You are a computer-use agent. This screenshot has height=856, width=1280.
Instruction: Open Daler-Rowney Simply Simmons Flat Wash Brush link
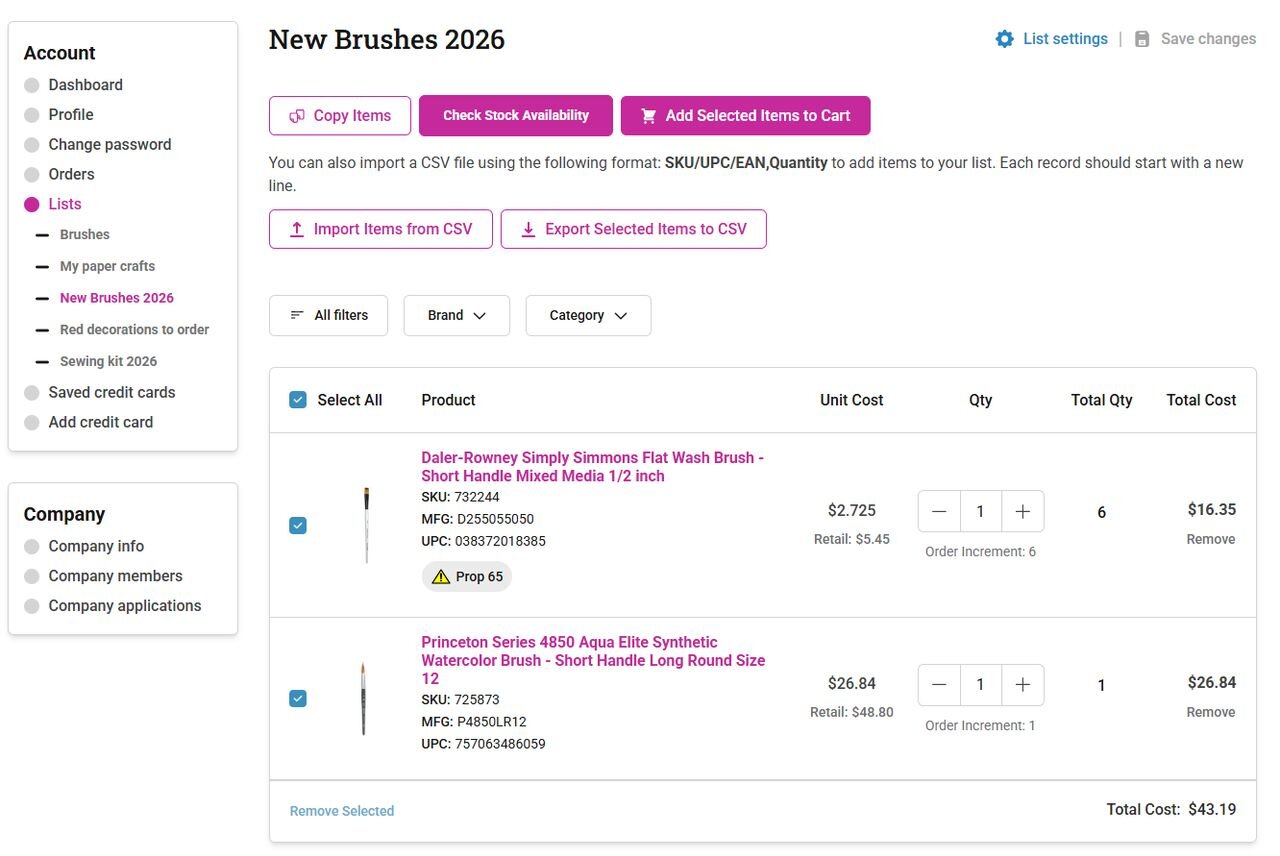click(592, 467)
